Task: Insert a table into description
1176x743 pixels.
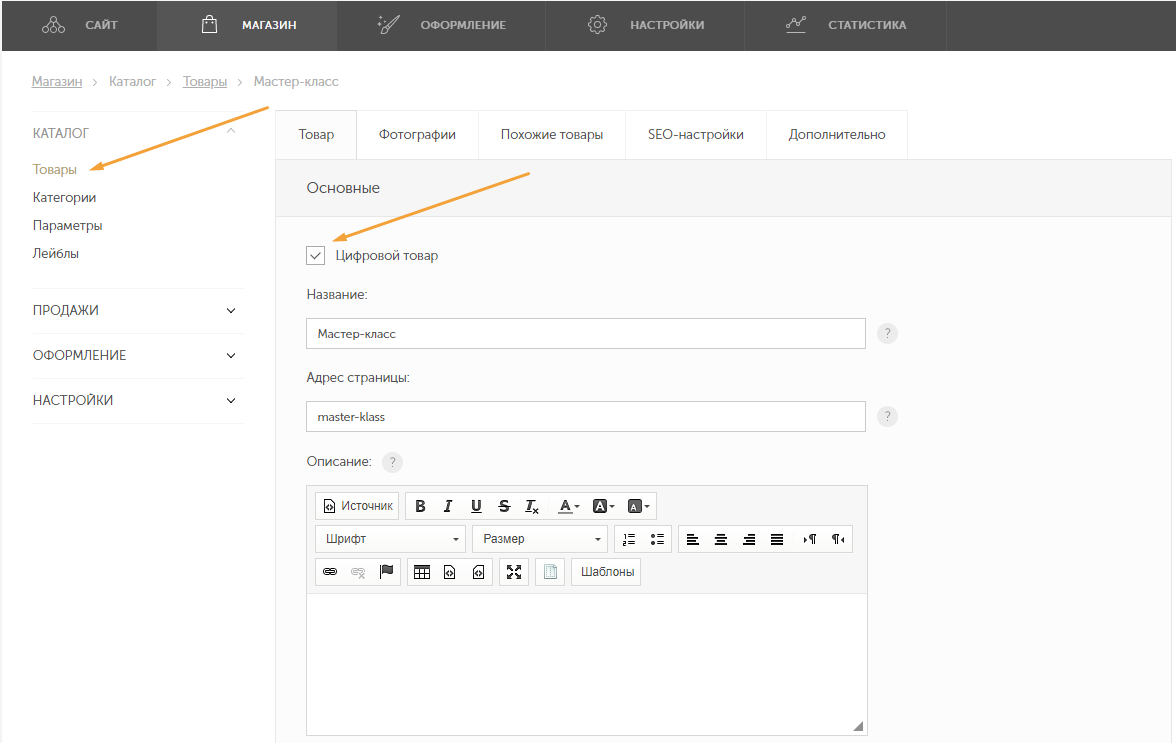Action: pos(422,572)
